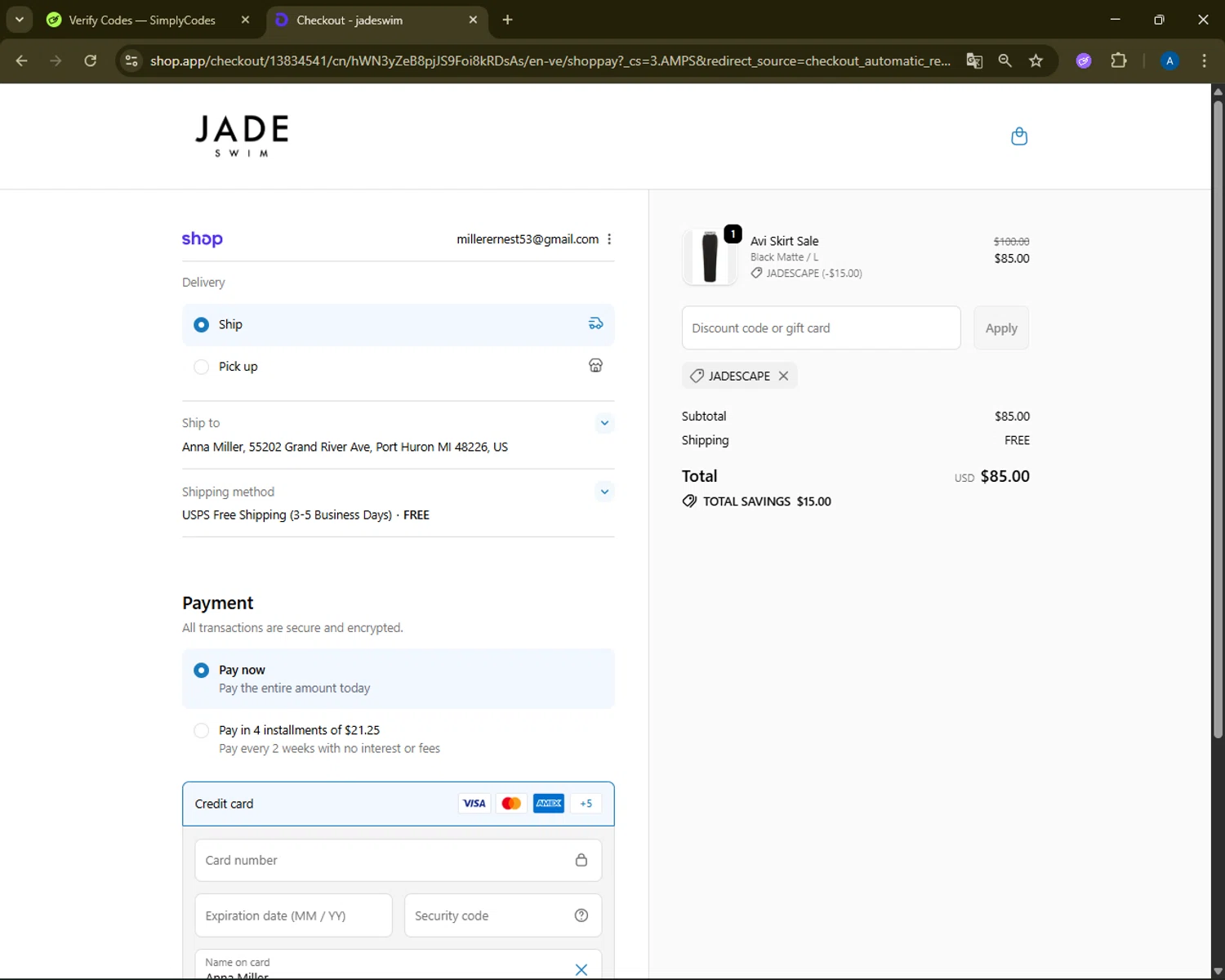The width and height of the screenshot is (1225, 980).
Task: Choose Pay in 4 installments option
Action: 399,739
